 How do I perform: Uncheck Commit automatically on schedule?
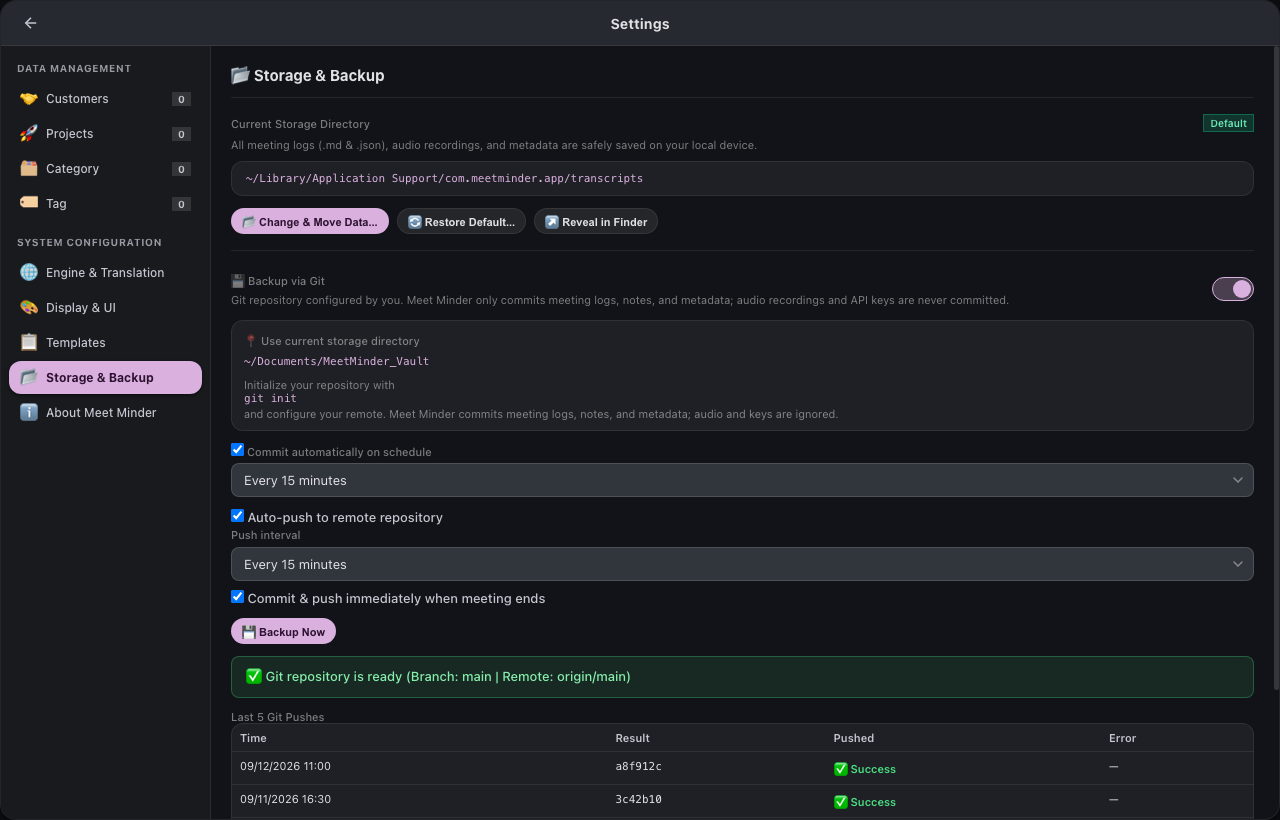238,450
